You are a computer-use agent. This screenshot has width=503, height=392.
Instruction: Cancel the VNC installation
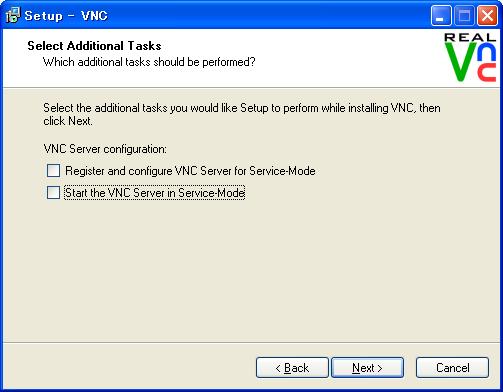pos(452,368)
